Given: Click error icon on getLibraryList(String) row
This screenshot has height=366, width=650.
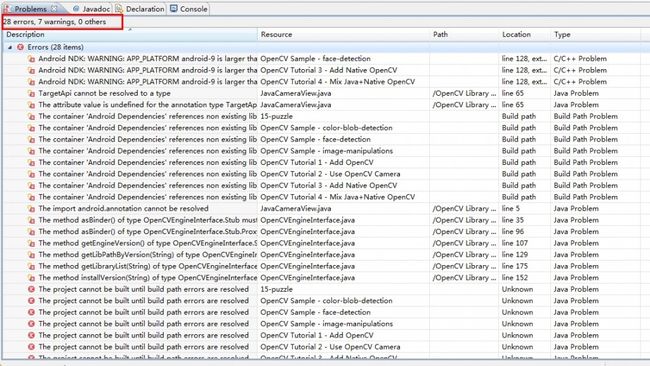Looking at the screenshot, I should (31, 266).
